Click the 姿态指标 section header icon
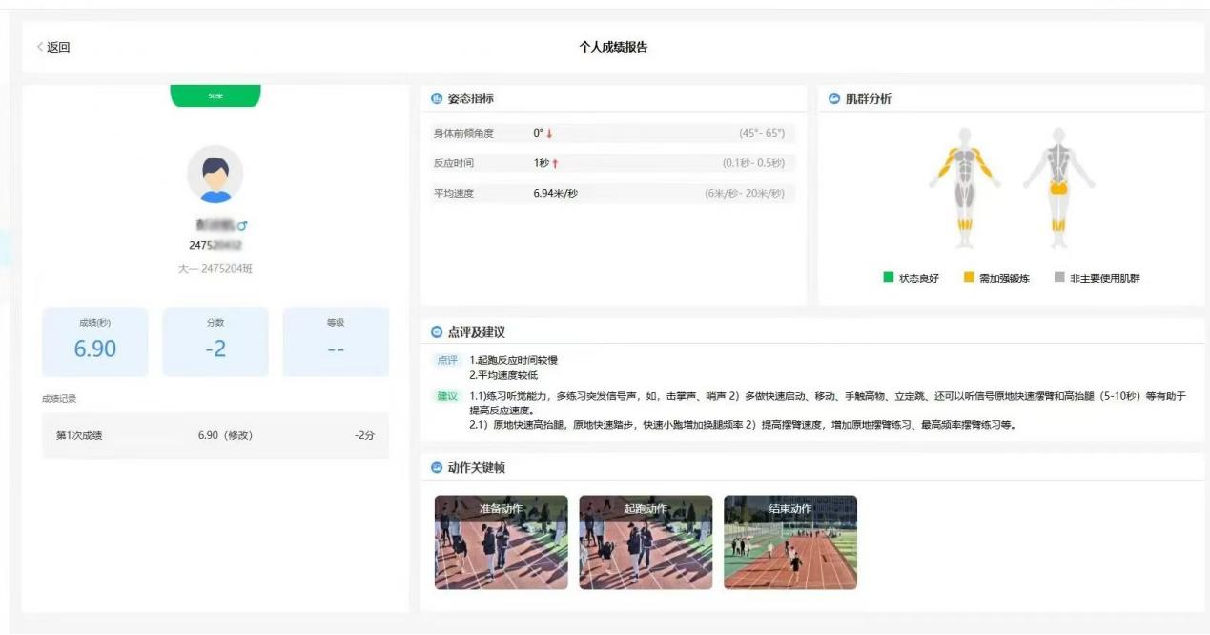The width and height of the screenshot is (1210, 635). [x=436, y=98]
